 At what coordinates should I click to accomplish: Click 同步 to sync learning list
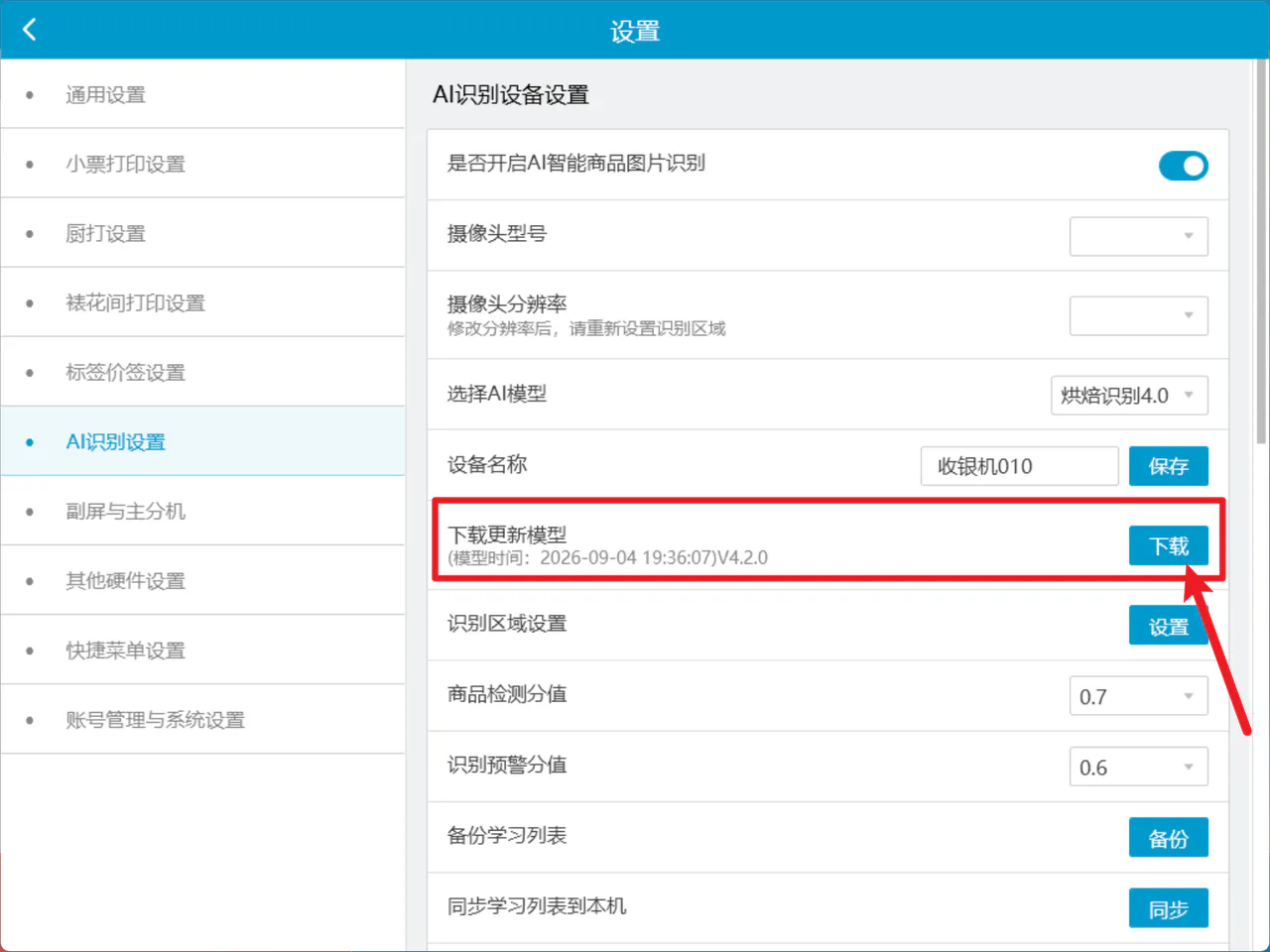pyautogui.click(x=1168, y=908)
